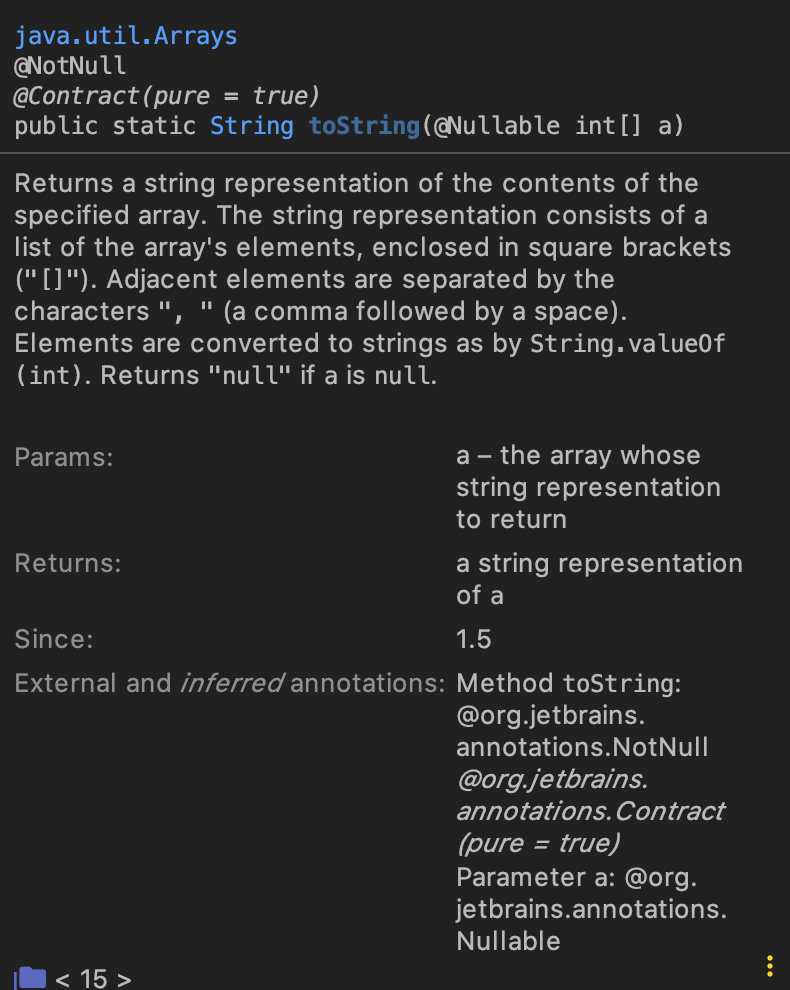The height and width of the screenshot is (990, 790).
Task: Click the 1.5 since-version value
Action: pyautogui.click(x=474, y=639)
